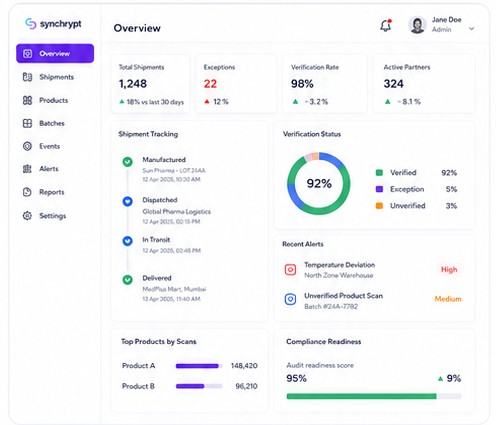Click the synchrypt logo icon
Image resolution: width=496 pixels, height=425 pixels.
pos(31,24)
